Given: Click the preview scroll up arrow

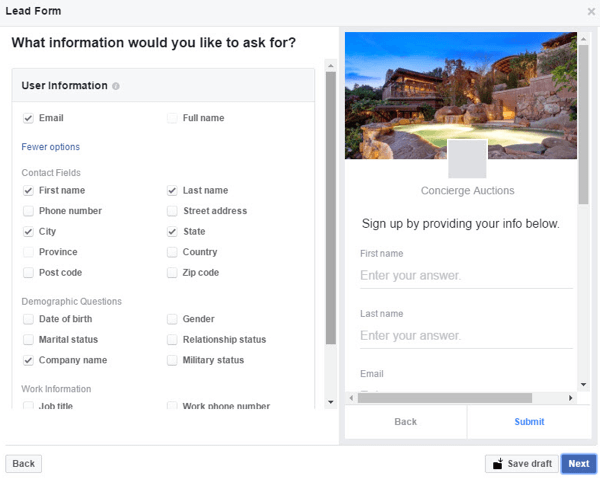Looking at the screenshot, I should pos(583,39).
